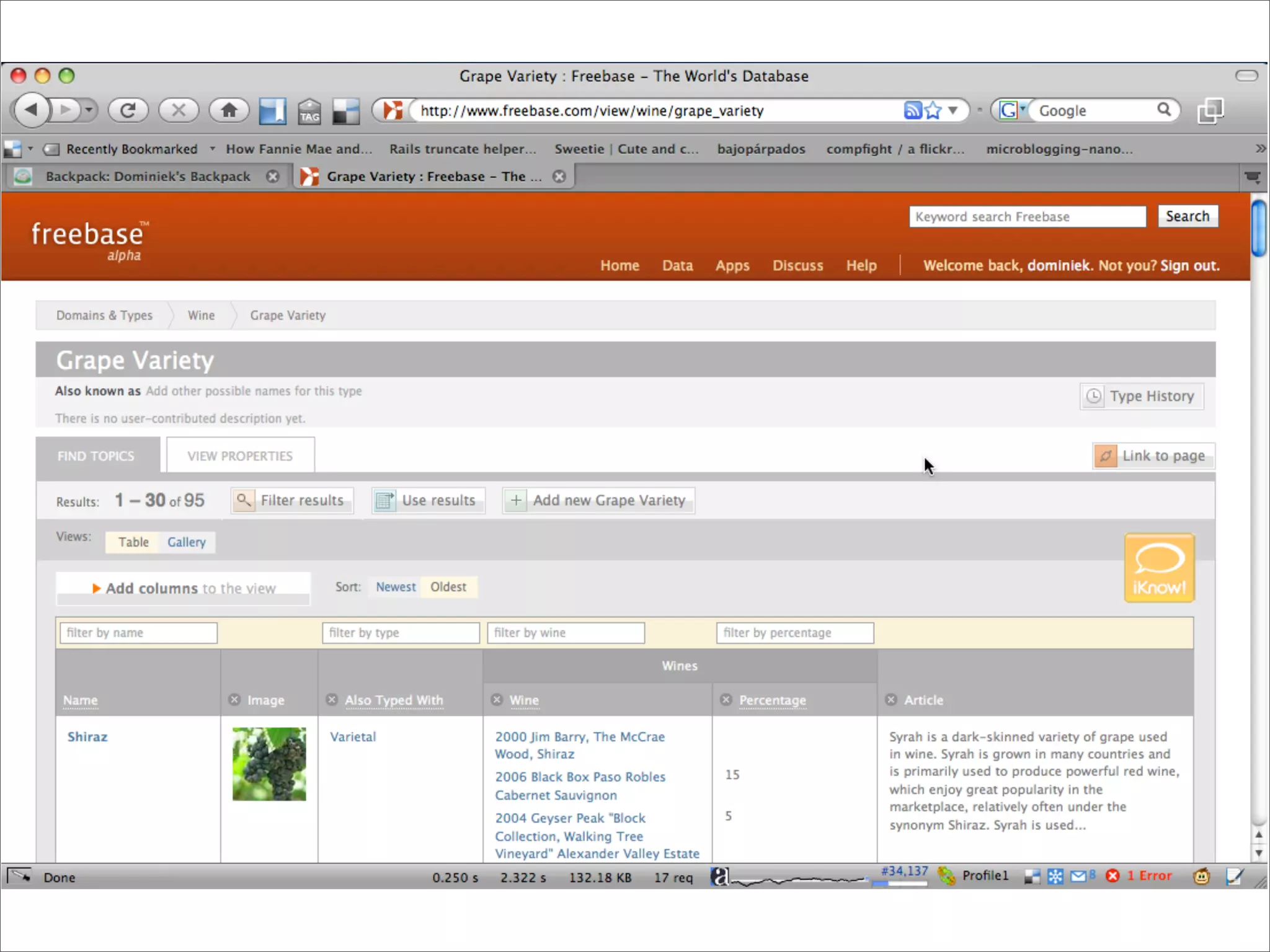Switch to the Backpack: Dominiek's Backpack tab
This screenshot has width=1270, height=952.
(148, 177)
